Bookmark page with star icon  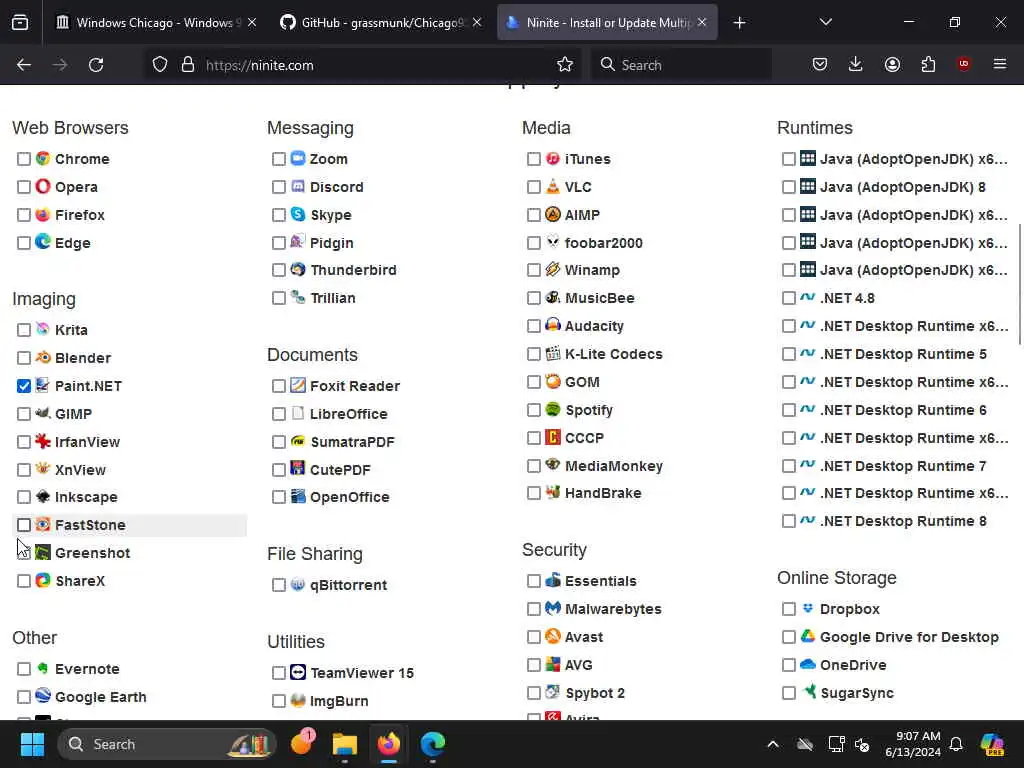click(565, 65)
